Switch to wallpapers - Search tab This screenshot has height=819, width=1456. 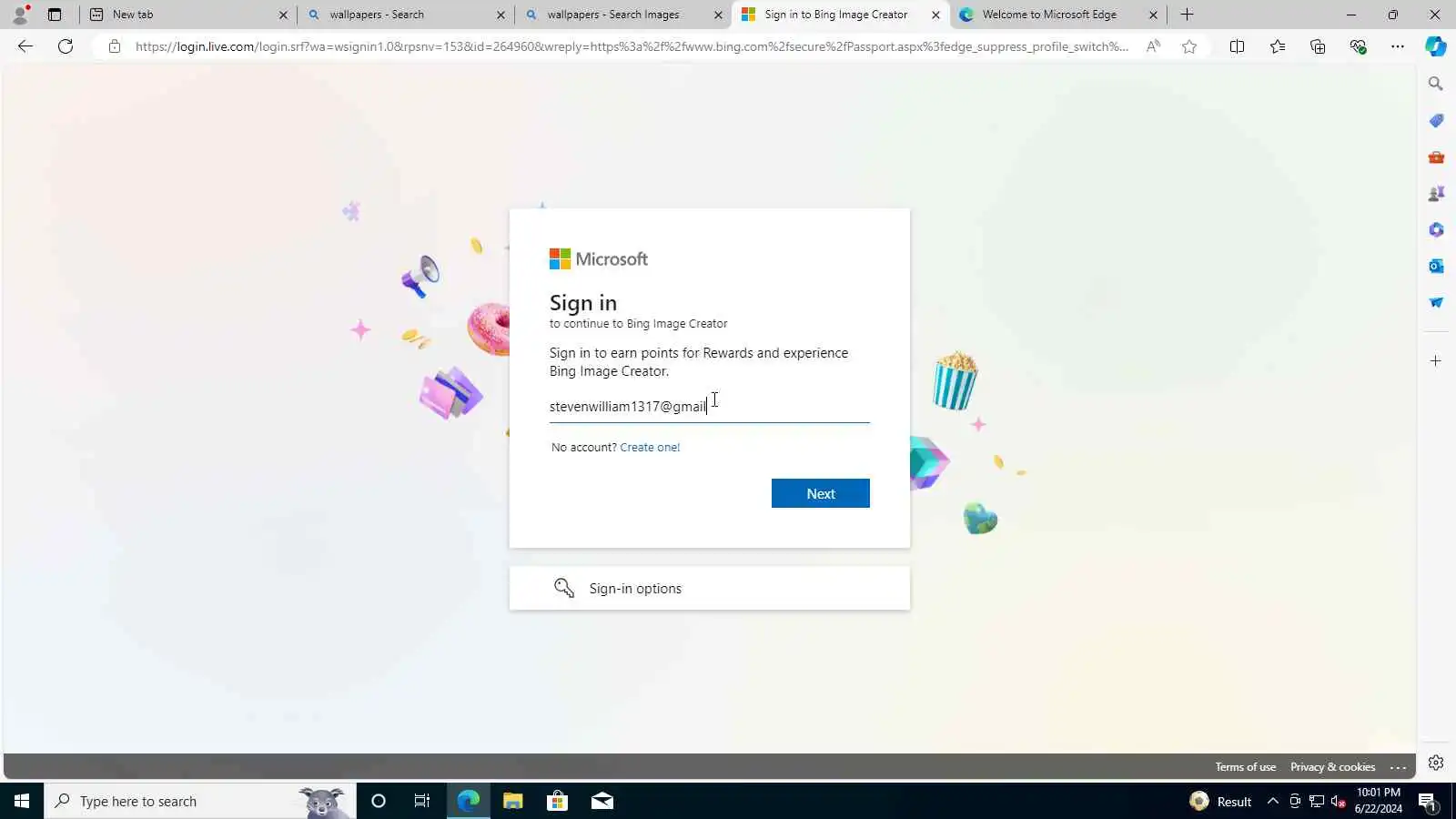click(x=405, y=15)
